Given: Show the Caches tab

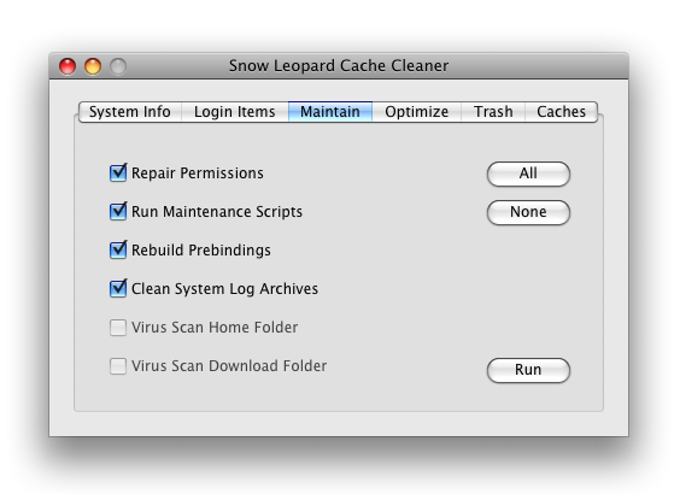Looking at the screenshot, I should pos(561,112).
